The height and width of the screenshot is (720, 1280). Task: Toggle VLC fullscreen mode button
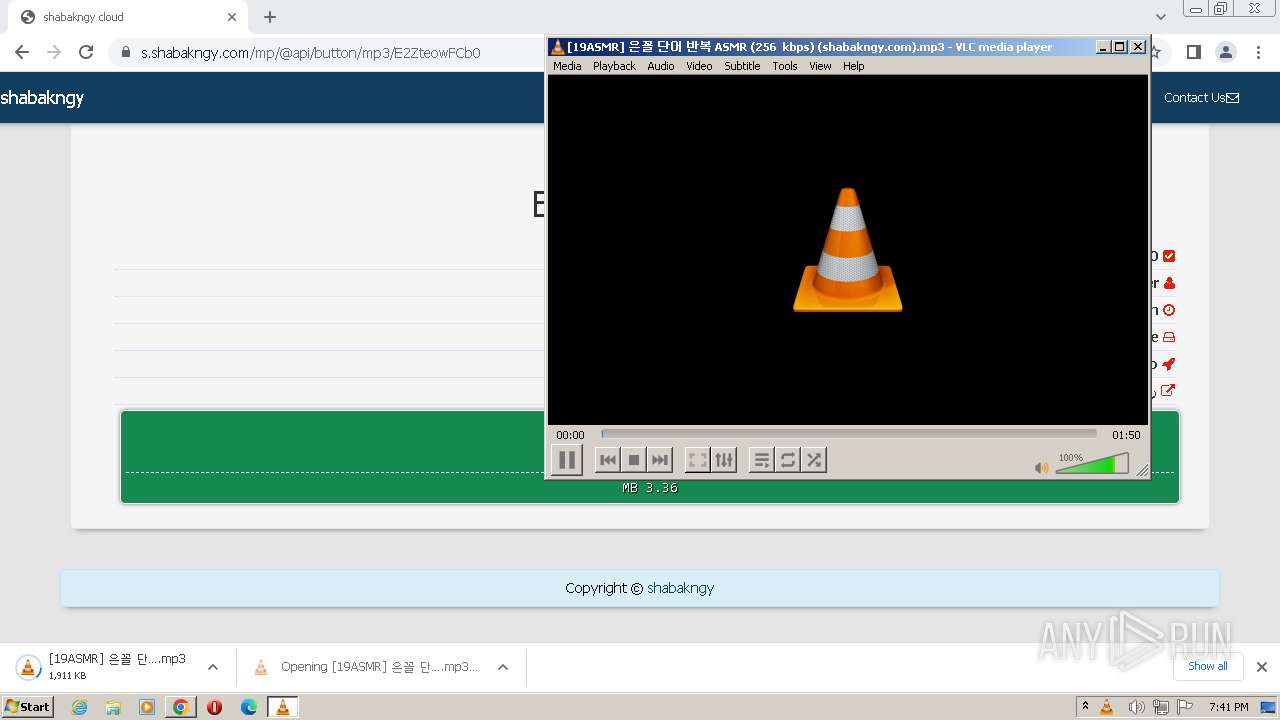[x=698, y=460]
